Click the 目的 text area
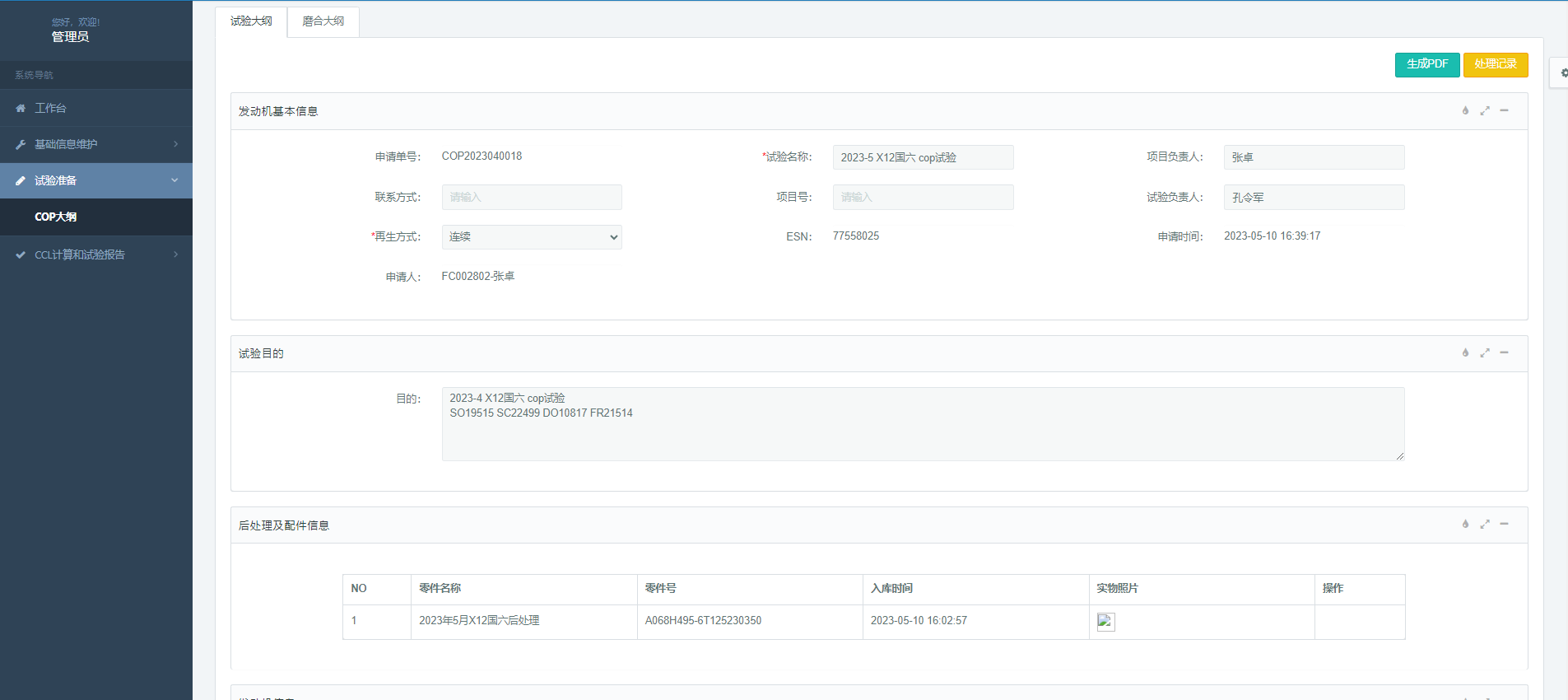This screenshot has width=1568, height=700. [923, 424]
